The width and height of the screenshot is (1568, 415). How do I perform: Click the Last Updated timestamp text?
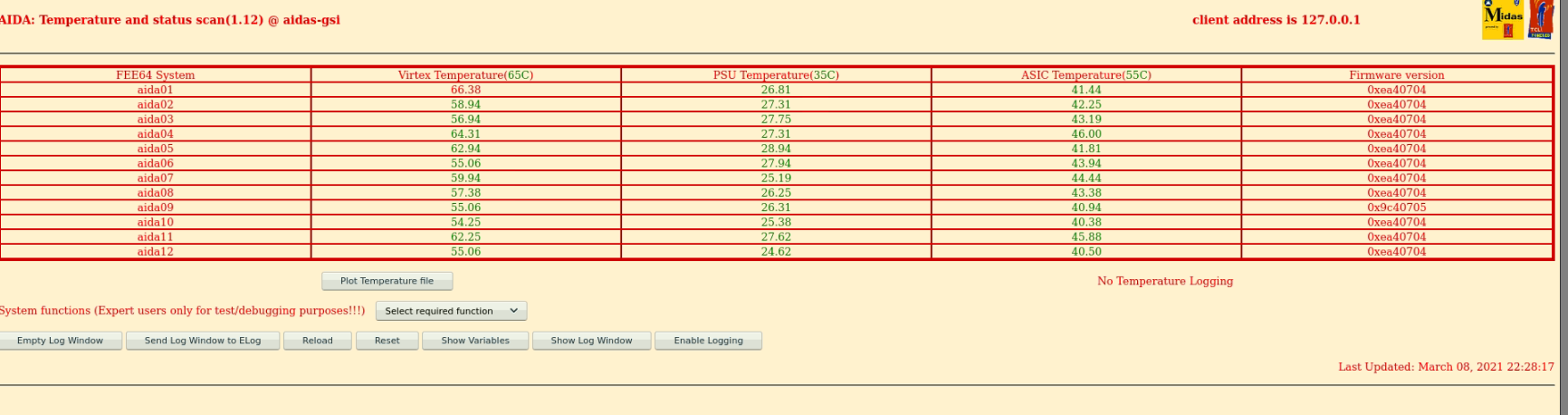click(1446, 367)
